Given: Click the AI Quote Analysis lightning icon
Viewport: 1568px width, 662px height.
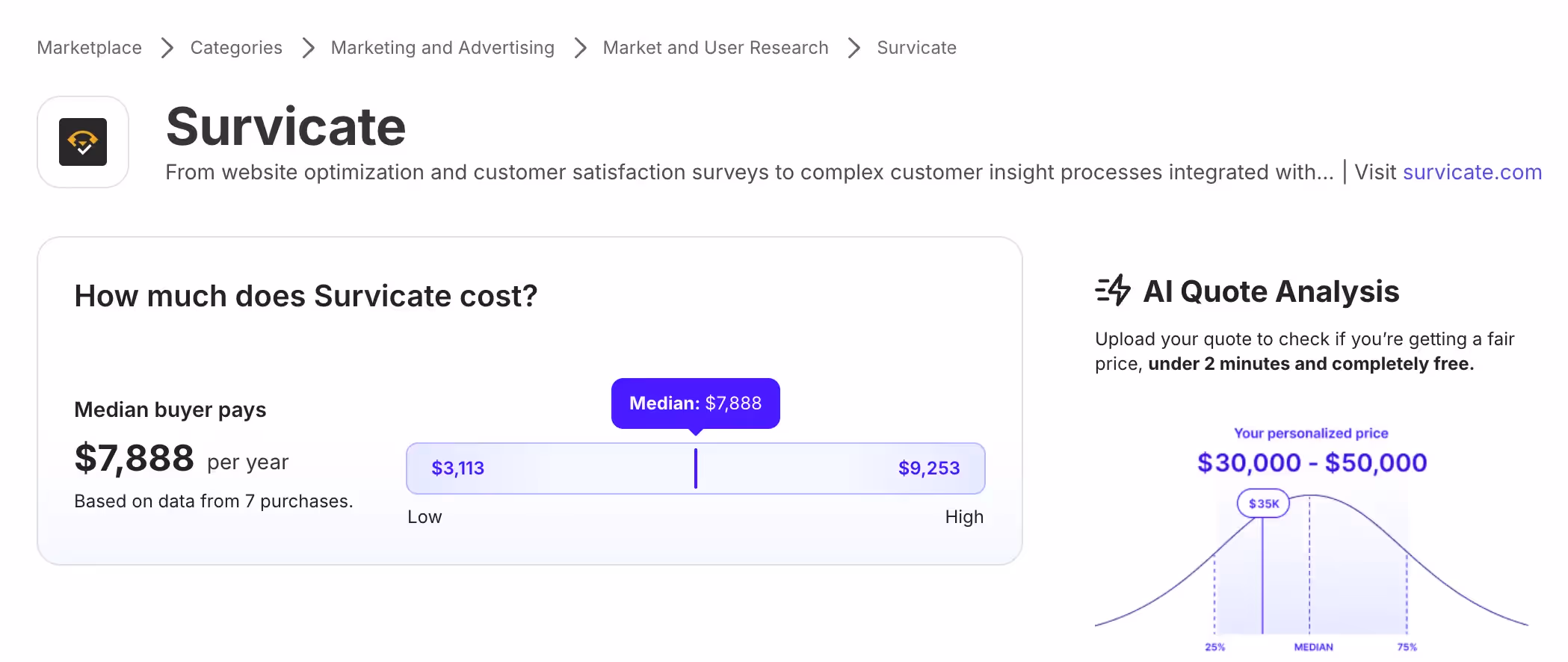Looking at the screenshot, I should coord(1113,291).
